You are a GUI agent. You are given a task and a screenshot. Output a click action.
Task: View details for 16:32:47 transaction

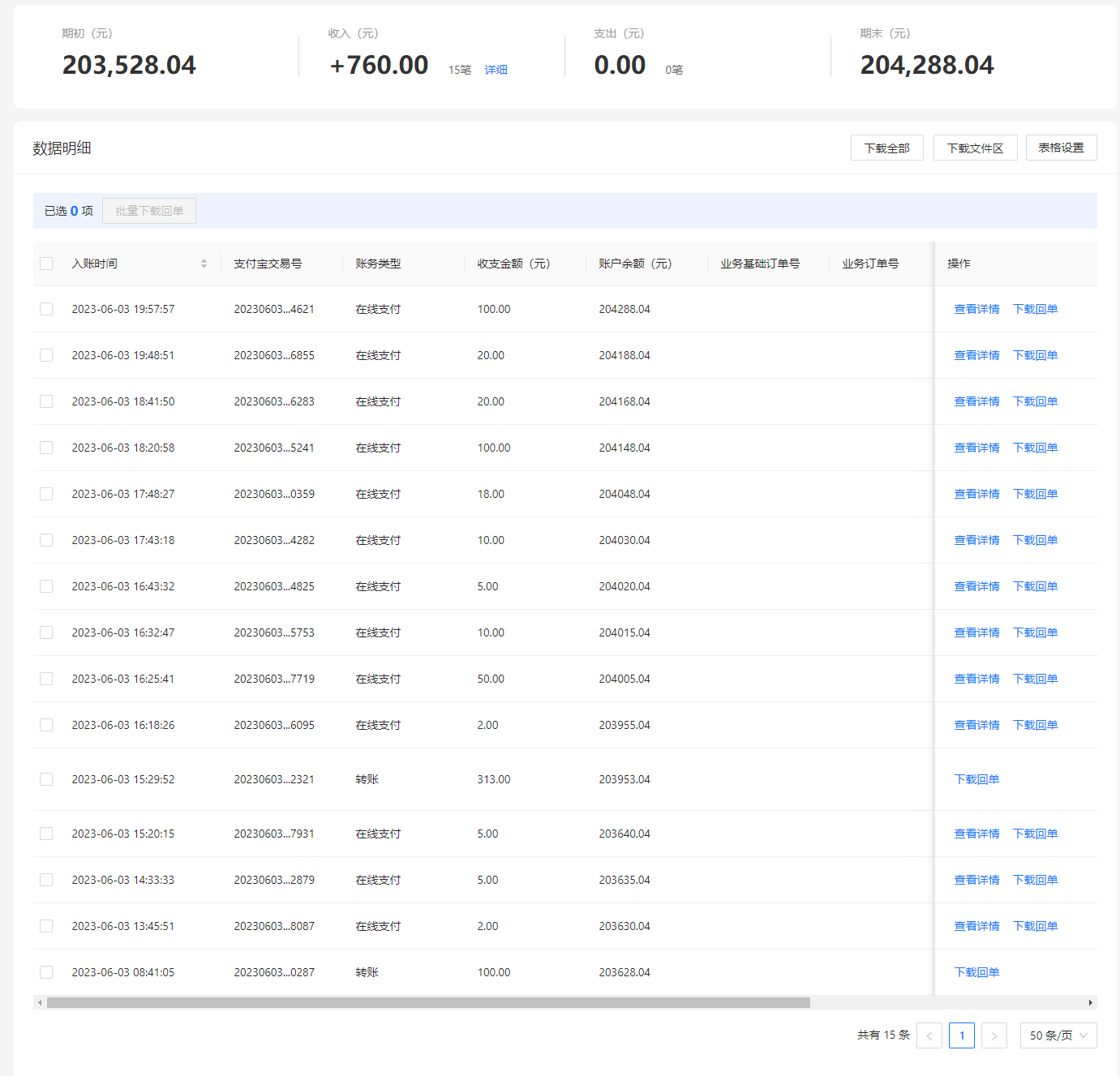[976, 632]
